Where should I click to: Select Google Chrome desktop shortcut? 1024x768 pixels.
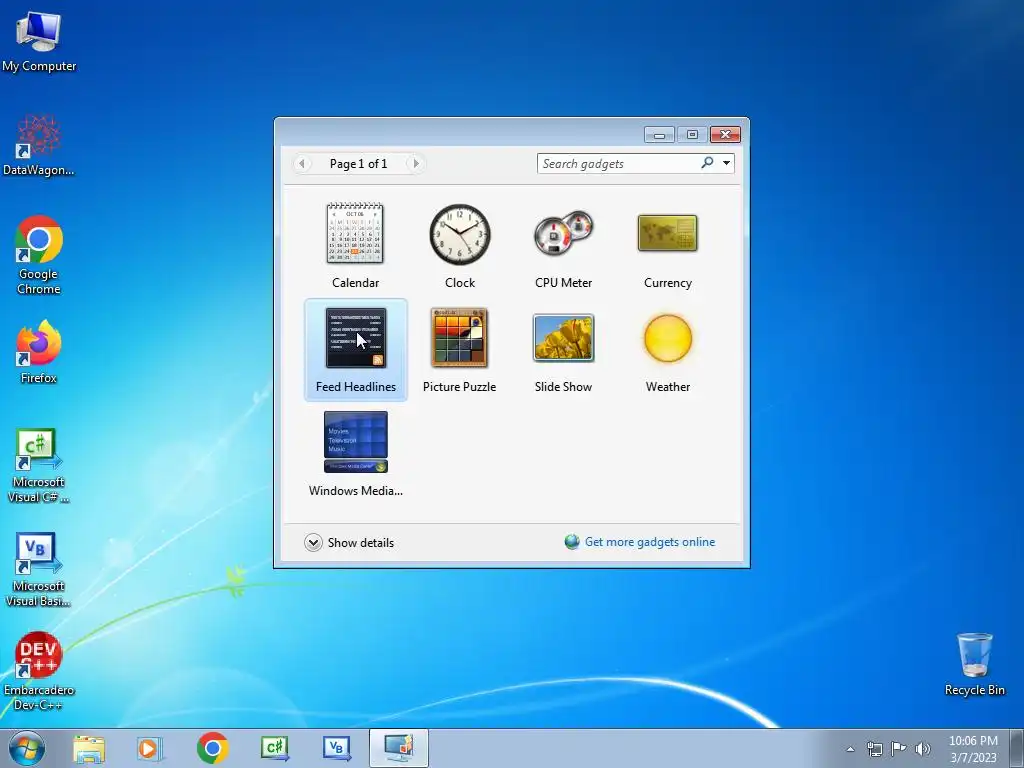pos(39,255)
